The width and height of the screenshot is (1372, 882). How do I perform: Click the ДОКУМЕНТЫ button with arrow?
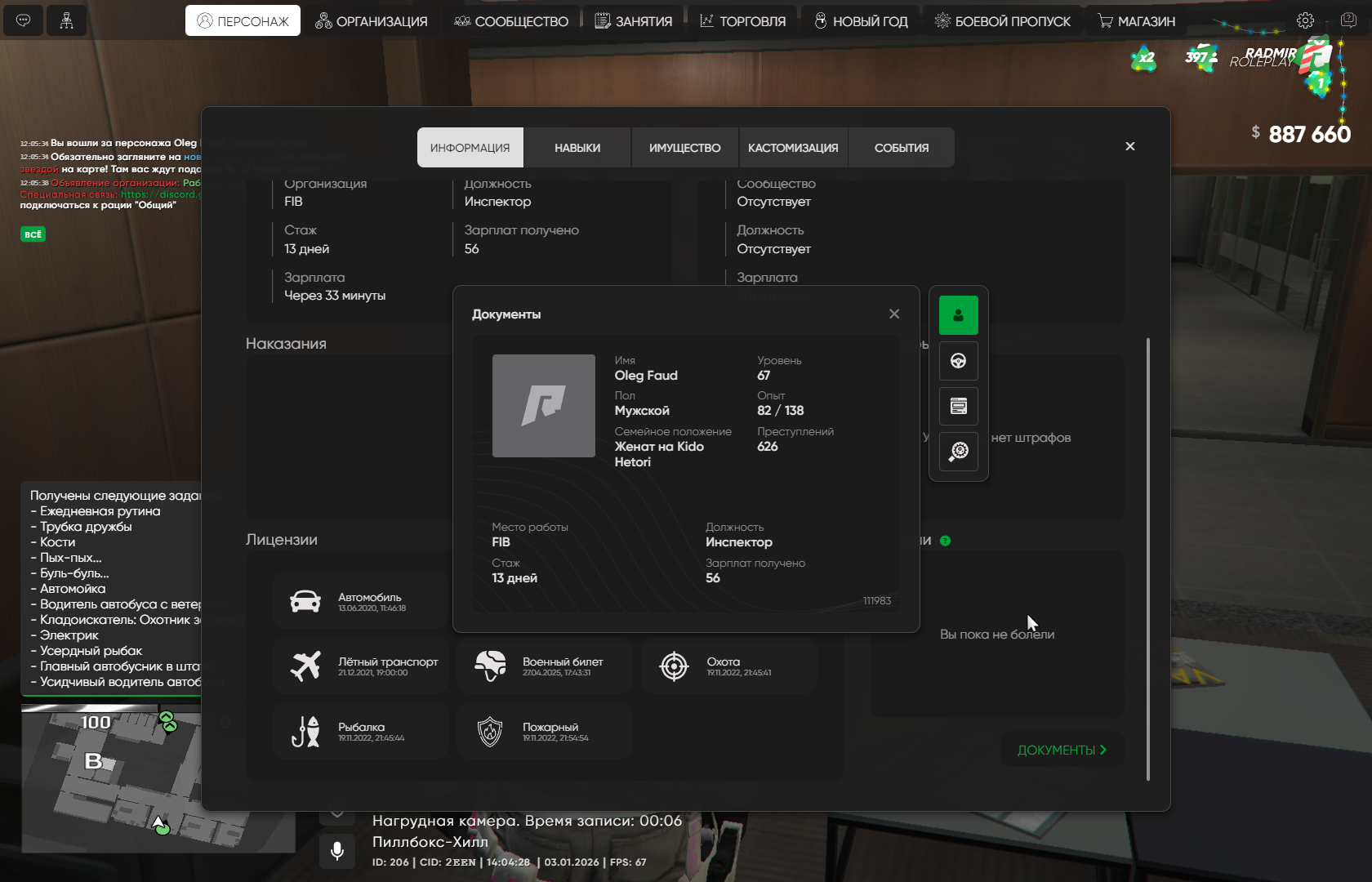coord(1061,750)
